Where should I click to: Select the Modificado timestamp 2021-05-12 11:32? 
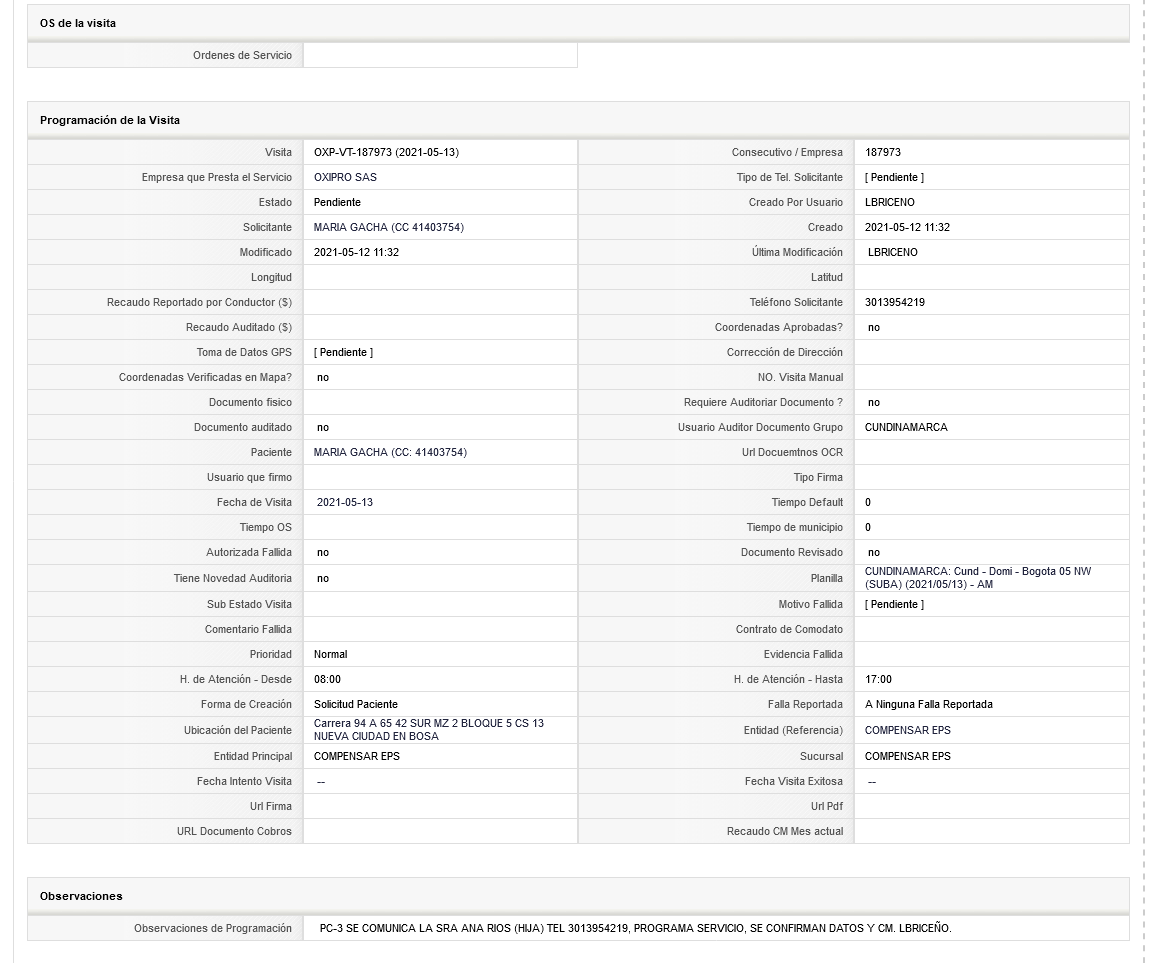[356, 253]
